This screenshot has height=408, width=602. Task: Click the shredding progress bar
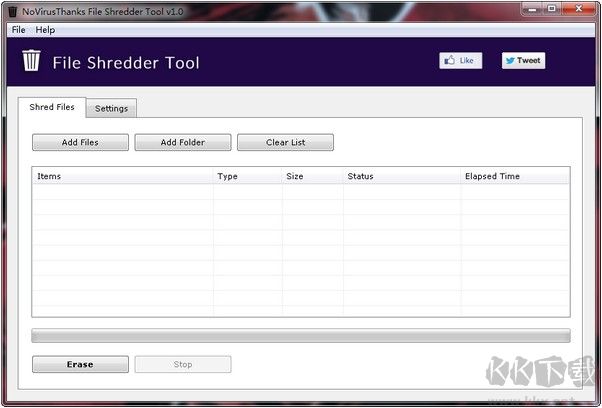tap(301, 335)
